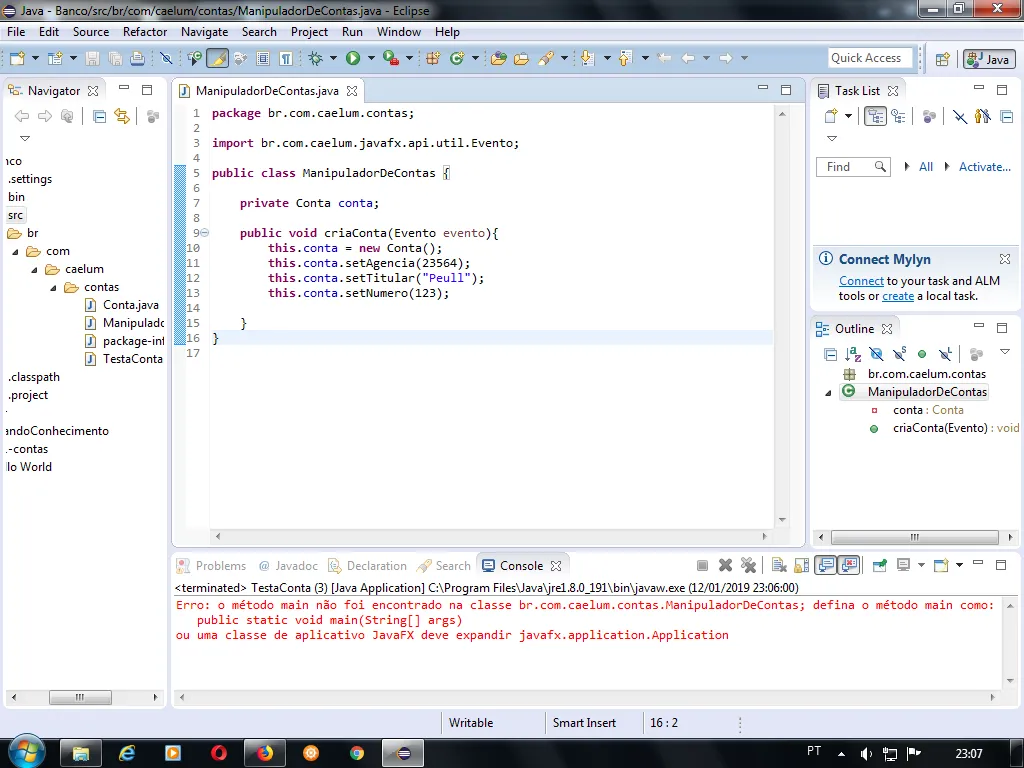Collapse all in Navigator panel
Viewport: 1024px width, 768px height.
(x=99, y=117)
